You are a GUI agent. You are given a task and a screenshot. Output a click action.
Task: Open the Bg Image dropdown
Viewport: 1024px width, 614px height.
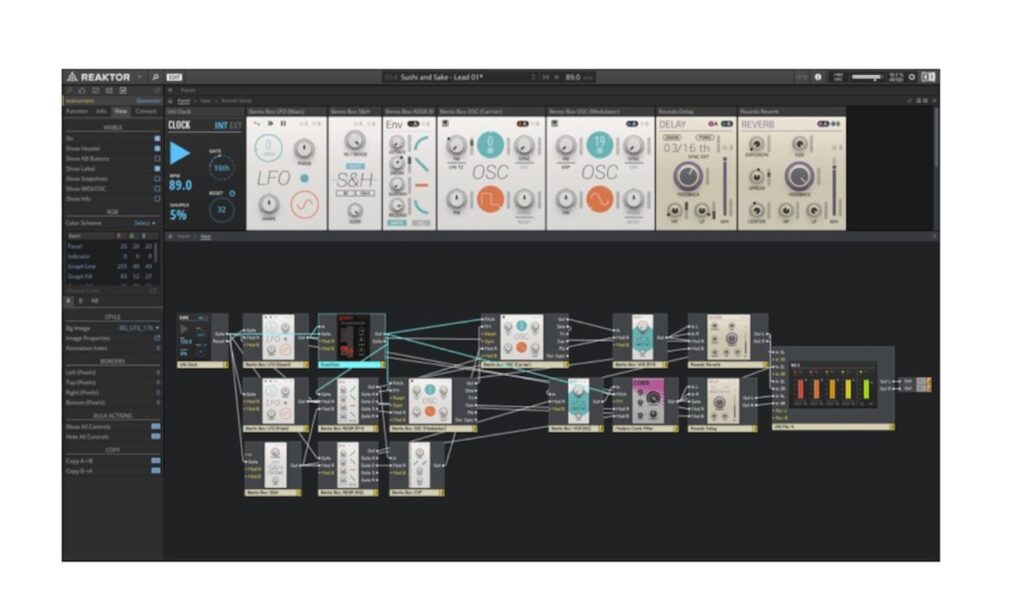tap(139, 328)
